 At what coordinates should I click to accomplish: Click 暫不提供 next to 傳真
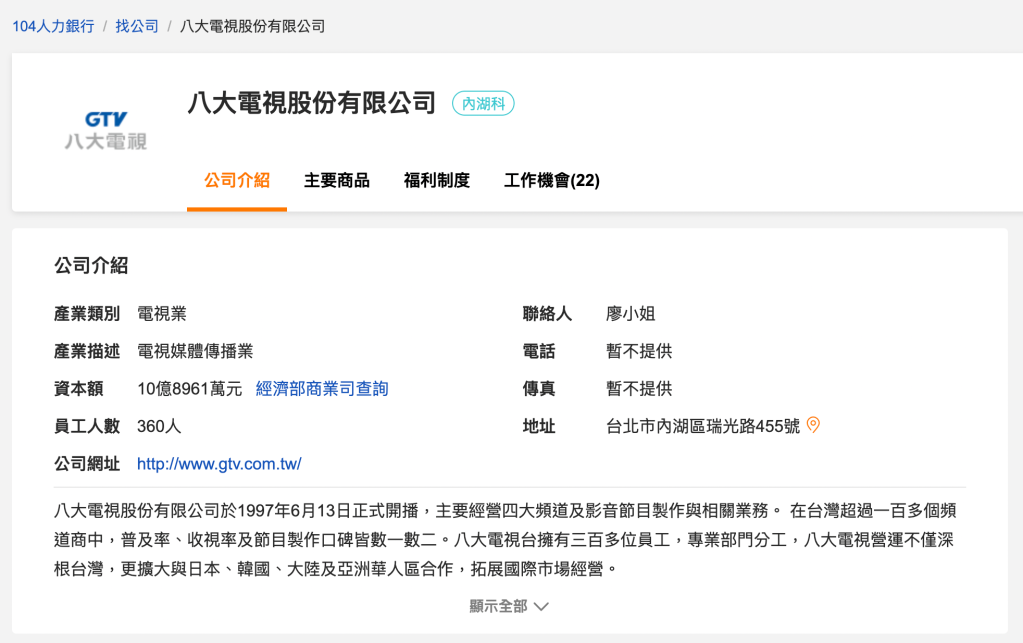tap(639, 389)
